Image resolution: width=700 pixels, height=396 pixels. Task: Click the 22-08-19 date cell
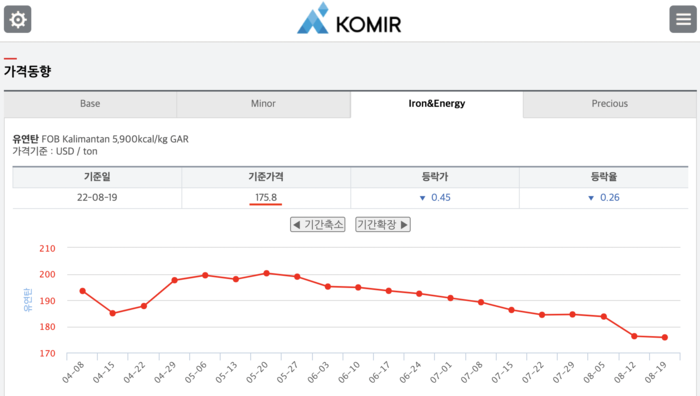point(97,198)
